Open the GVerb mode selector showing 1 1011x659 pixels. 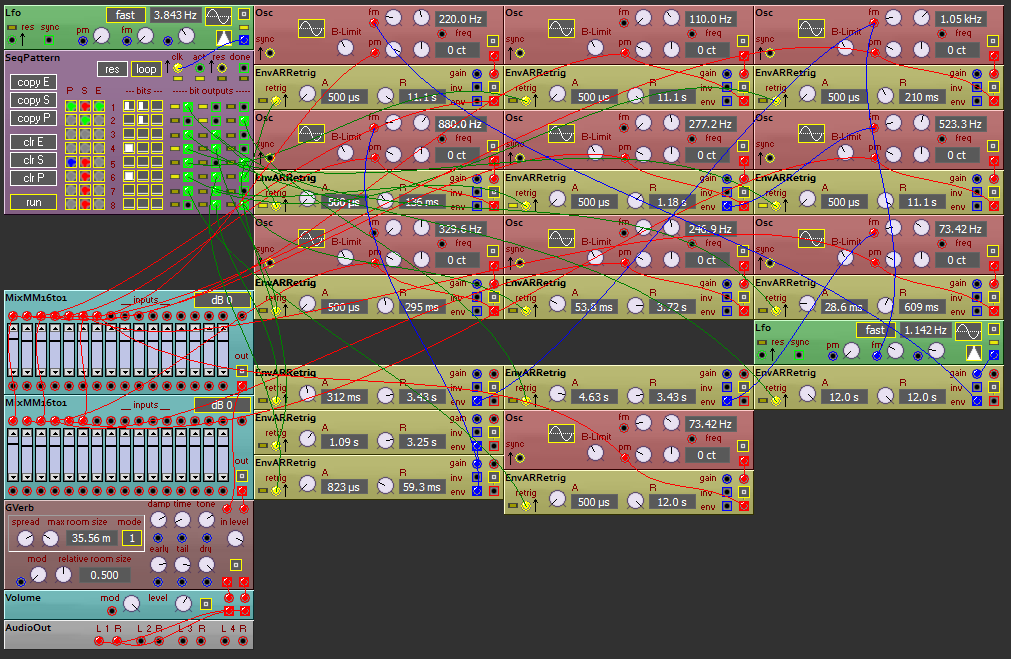[132, 538]
